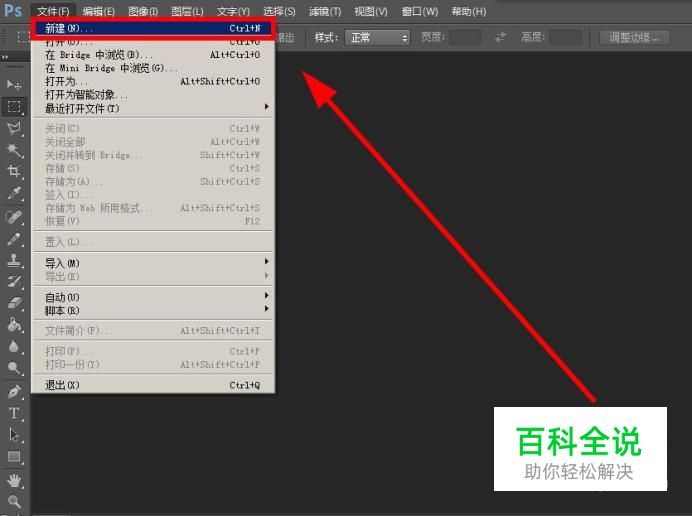This screenshot has width=692, height=516.
Task: Open the 文件(F) menu
Action: [x=53, y=11]
